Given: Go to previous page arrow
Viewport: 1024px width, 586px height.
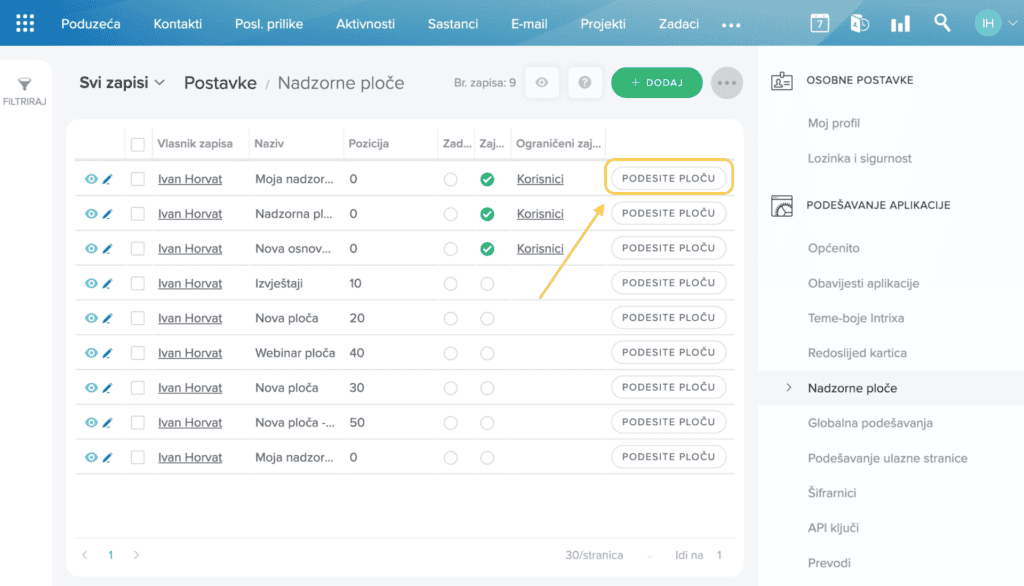Looking at the screenshot, I should pos(85,555).
